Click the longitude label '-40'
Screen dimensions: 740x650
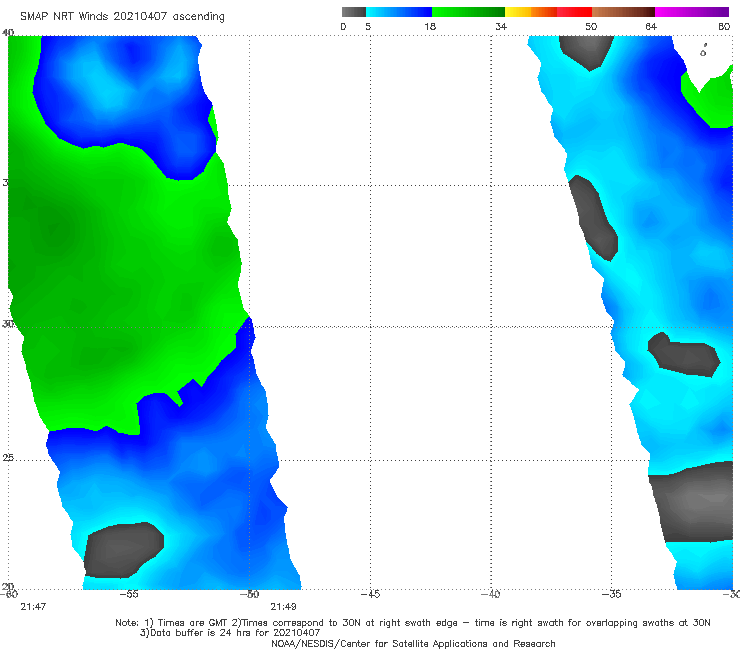click(x=491, y=594)
